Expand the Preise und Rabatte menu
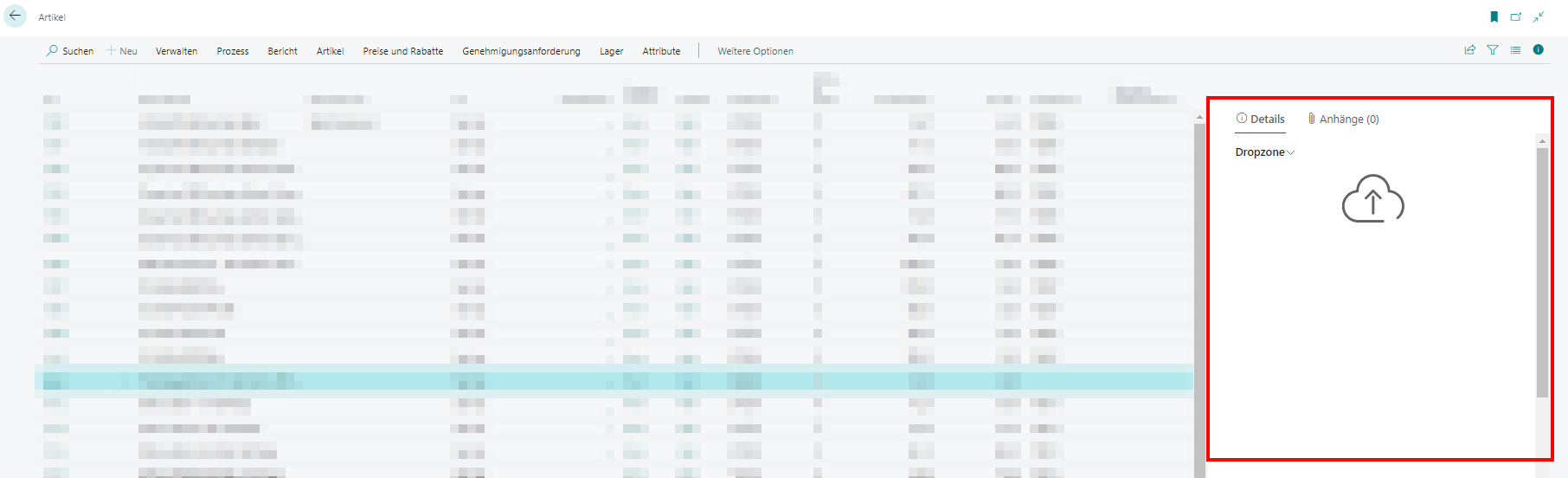Viewport: 1568px width, 478px height. (402, 51)
